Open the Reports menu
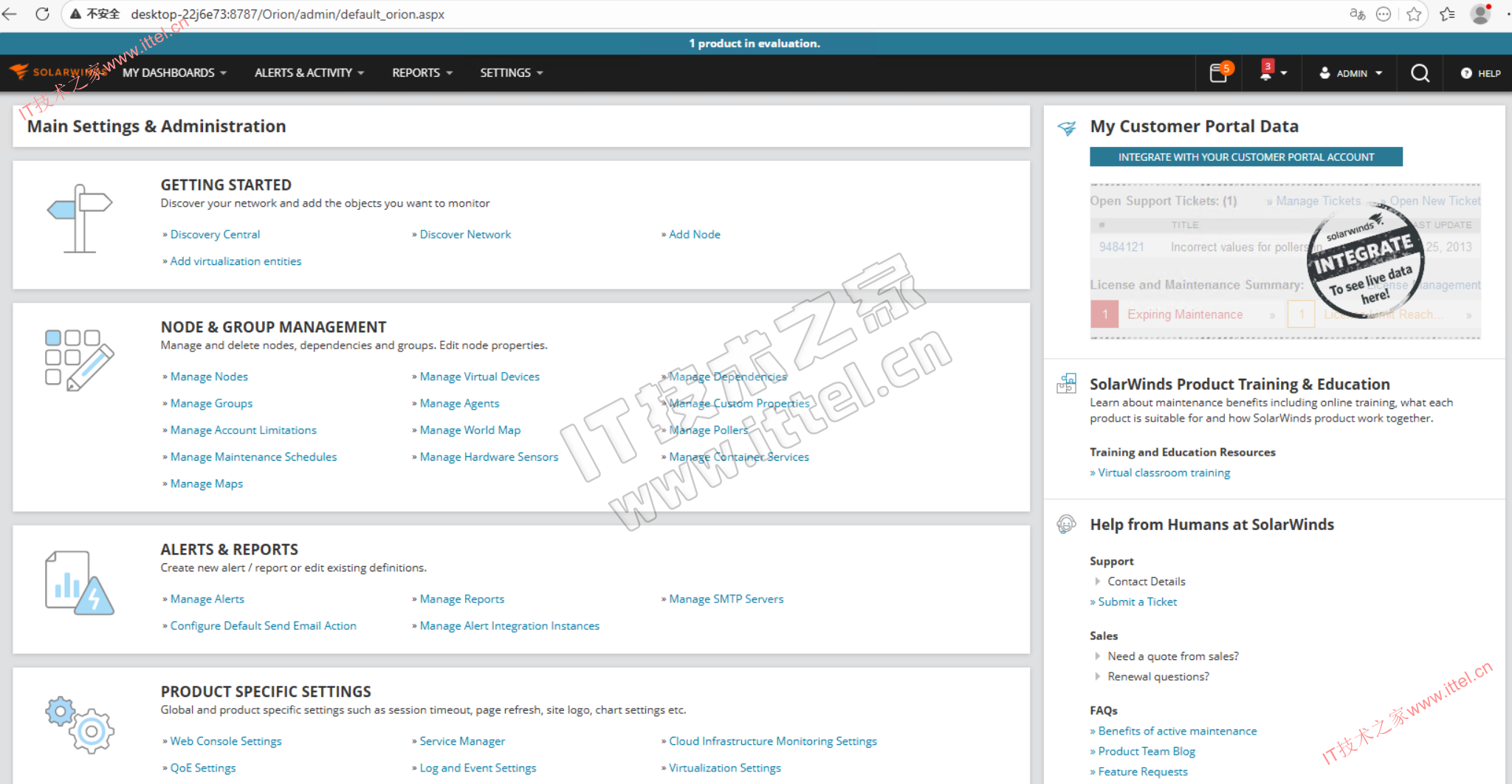The width and height of the screenshot is (1512, 784). (422, 73)
